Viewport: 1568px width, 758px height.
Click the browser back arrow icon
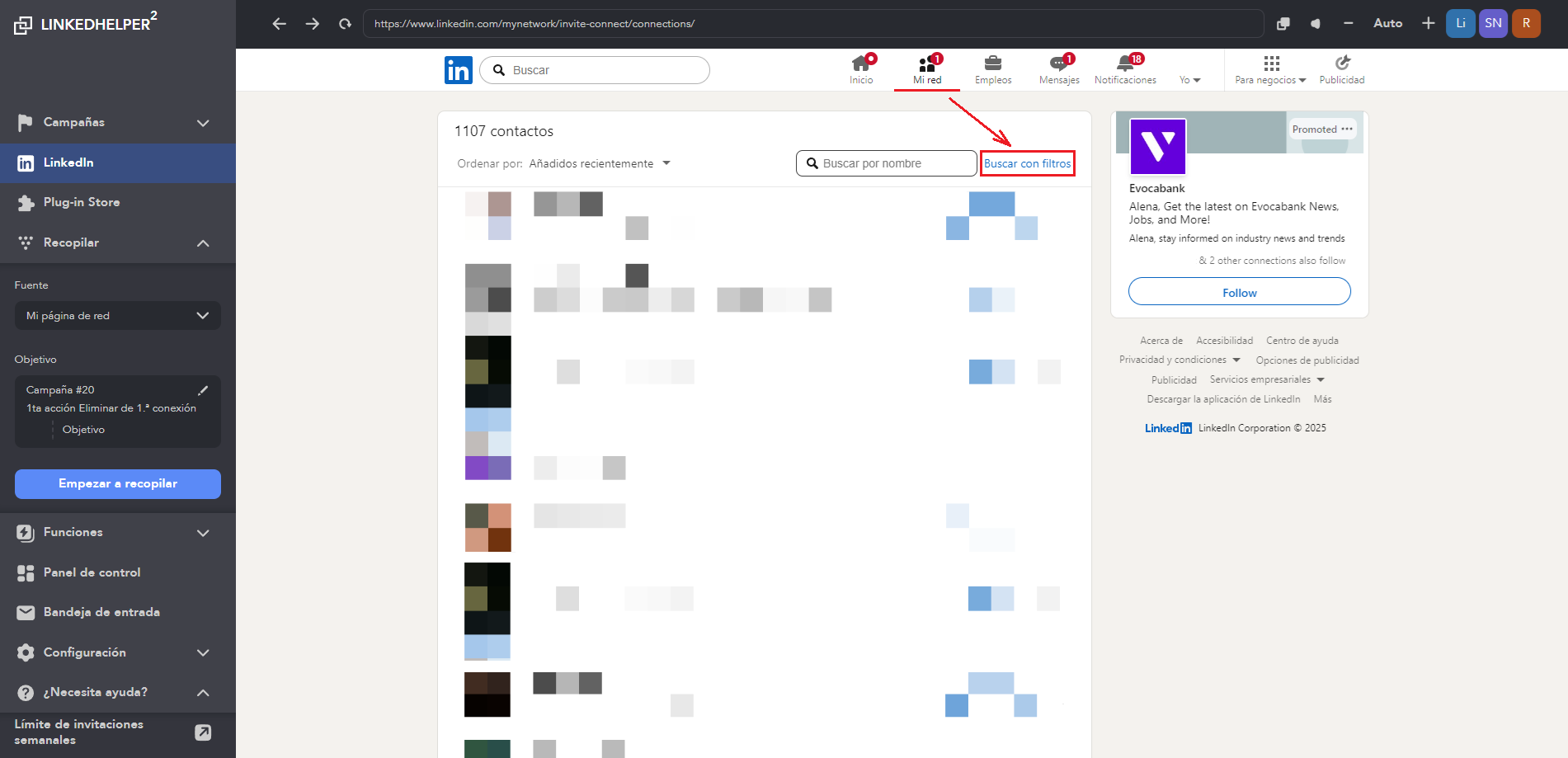279,24
